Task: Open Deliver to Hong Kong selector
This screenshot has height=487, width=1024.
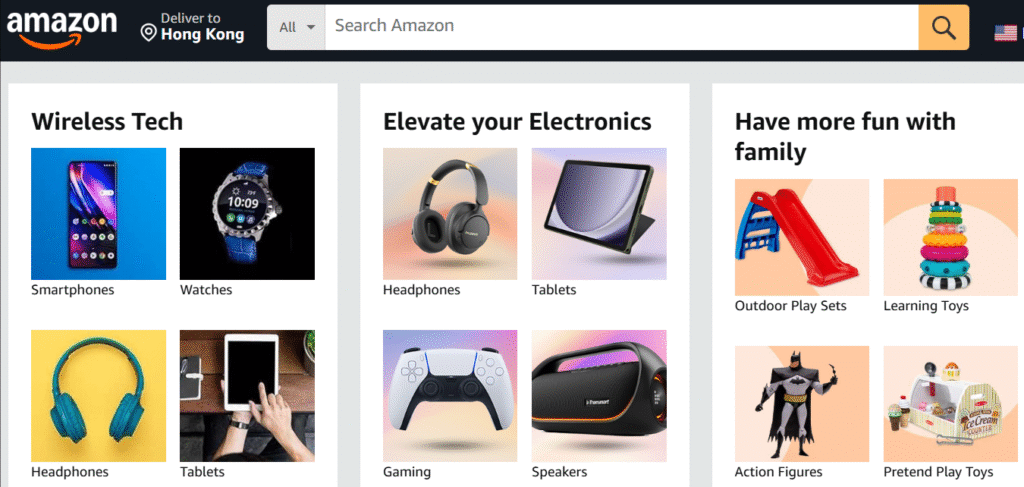Action: point(193,27)
